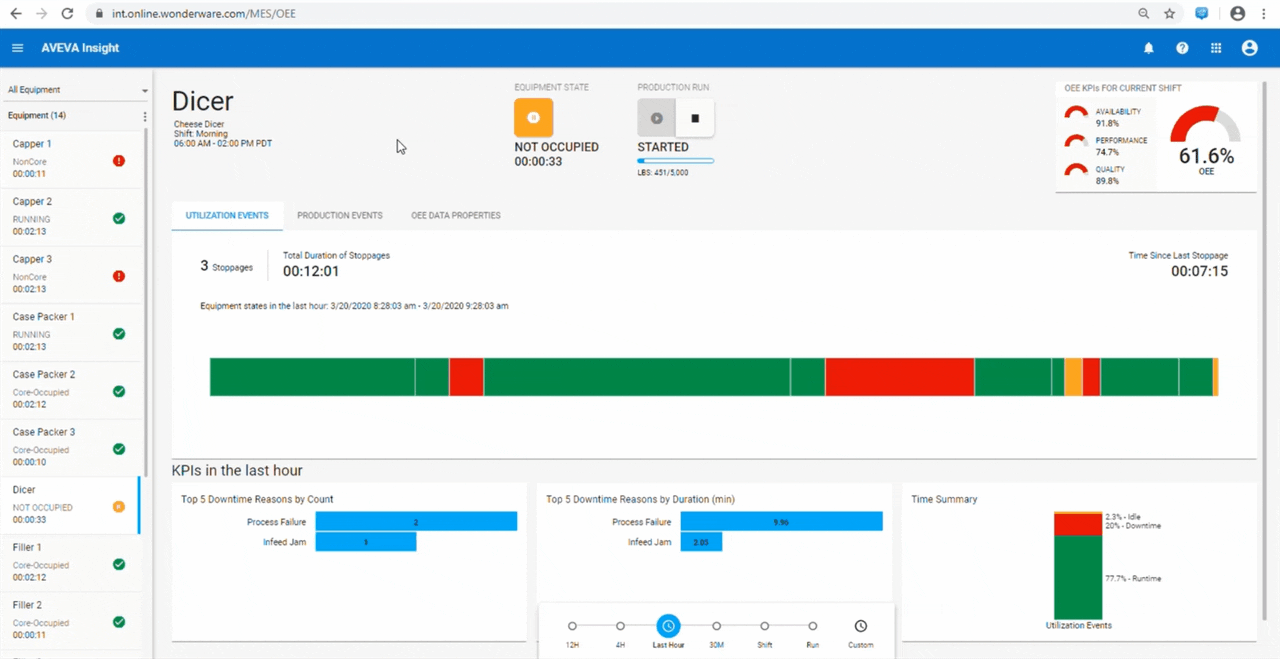
Task: Click the blue browser extension icon
Action: tap(1202, 14)
